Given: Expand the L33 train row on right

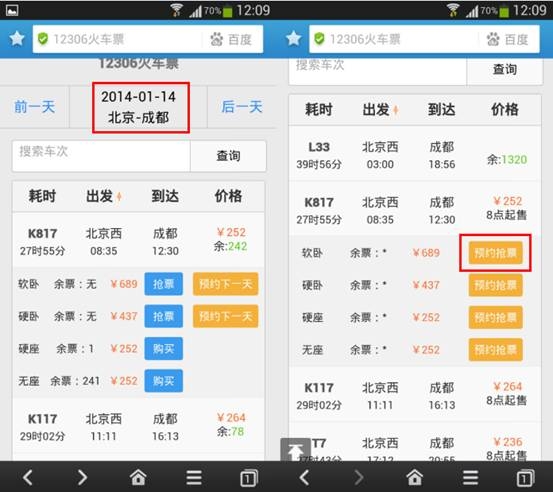Looking at the screenshot, I should tap(415, 154).
